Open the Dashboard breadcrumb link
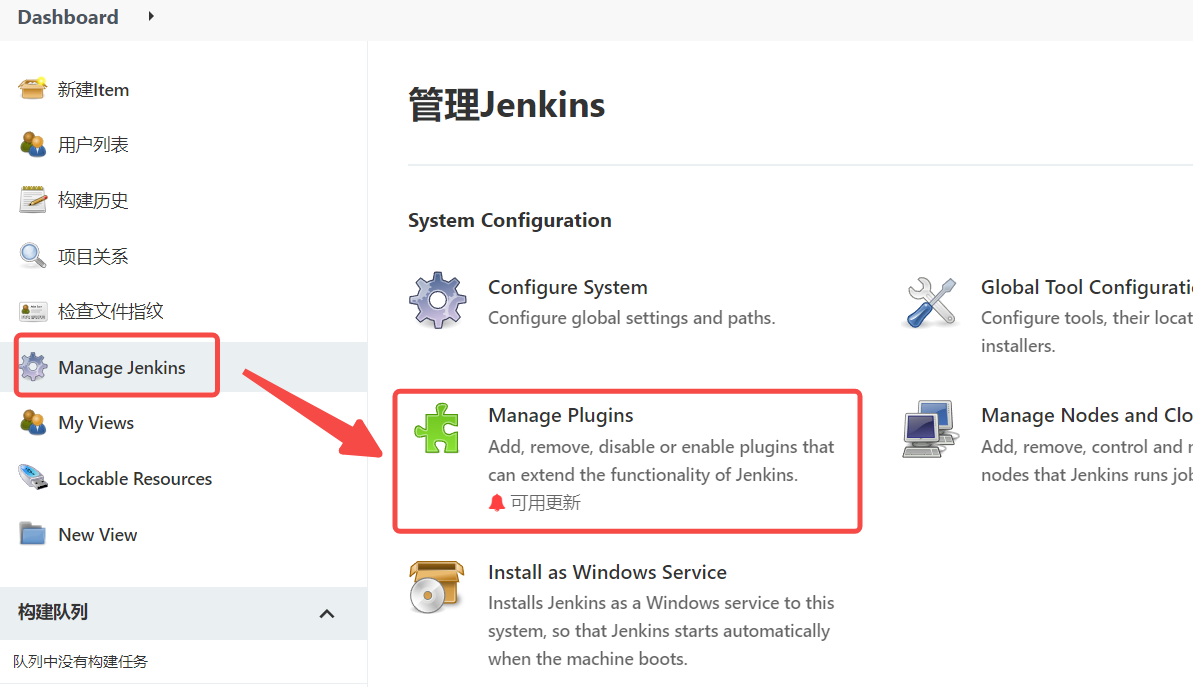The image size is (1193, 687). click(68, 17)
